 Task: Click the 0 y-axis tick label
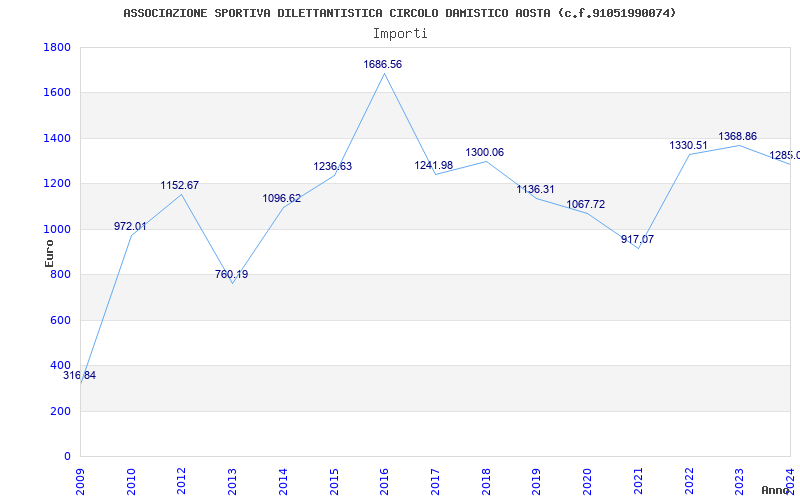[x=67, y=457]
